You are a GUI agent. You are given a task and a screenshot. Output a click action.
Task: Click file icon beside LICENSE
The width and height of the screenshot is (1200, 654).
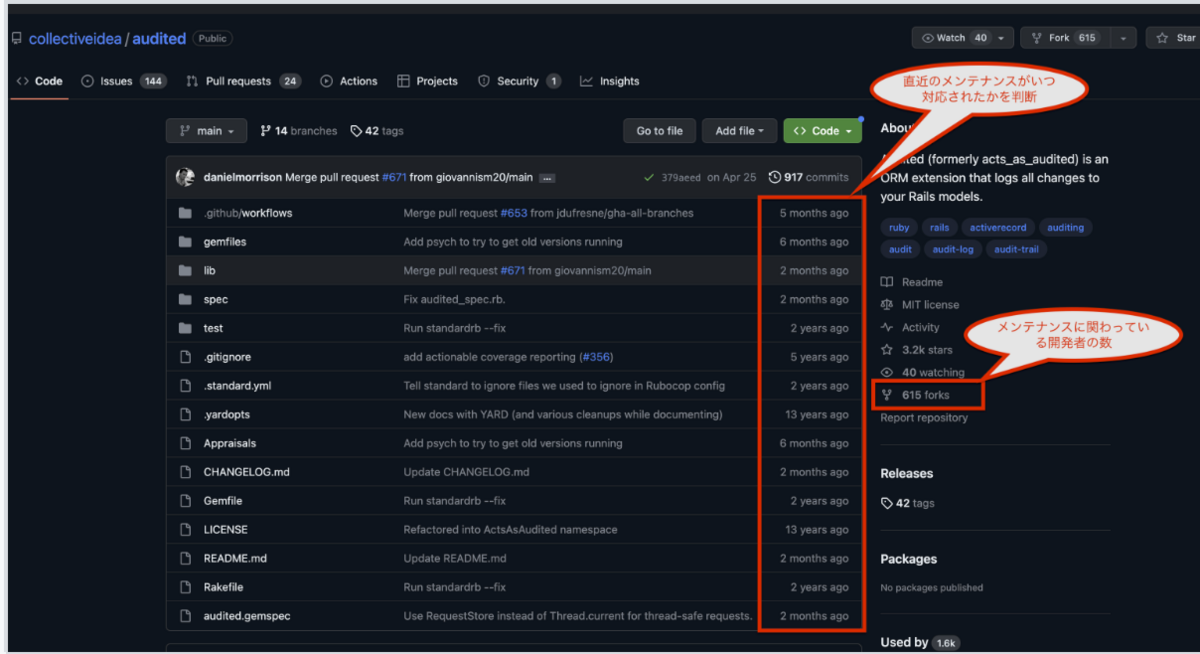(184, 530)
